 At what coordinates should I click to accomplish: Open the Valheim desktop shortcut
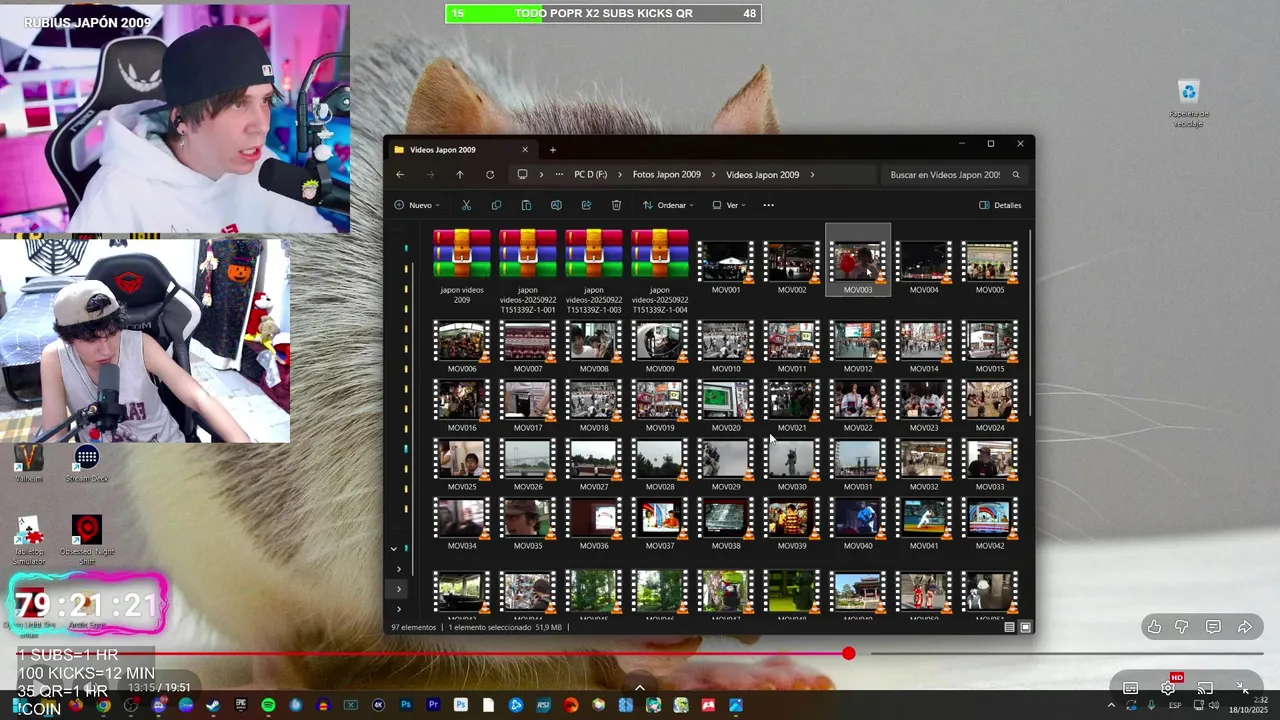click(28, 463)
